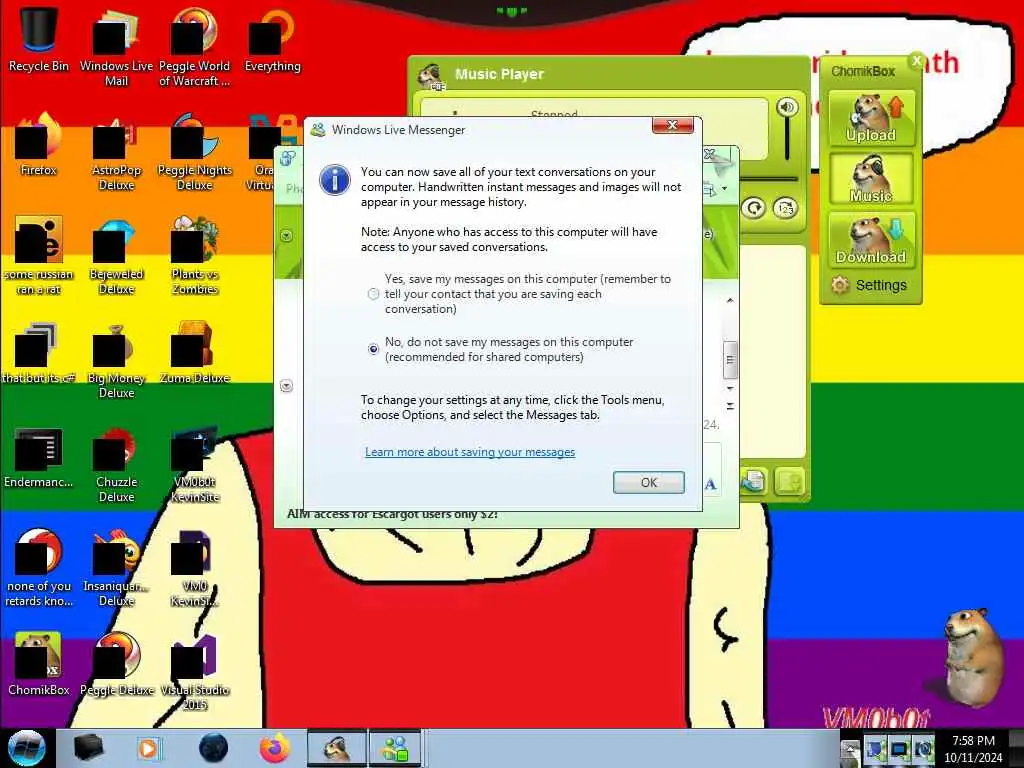Open Bejeweled Deluxe shortcut
1024x768 pixels.
pos(116,255)
